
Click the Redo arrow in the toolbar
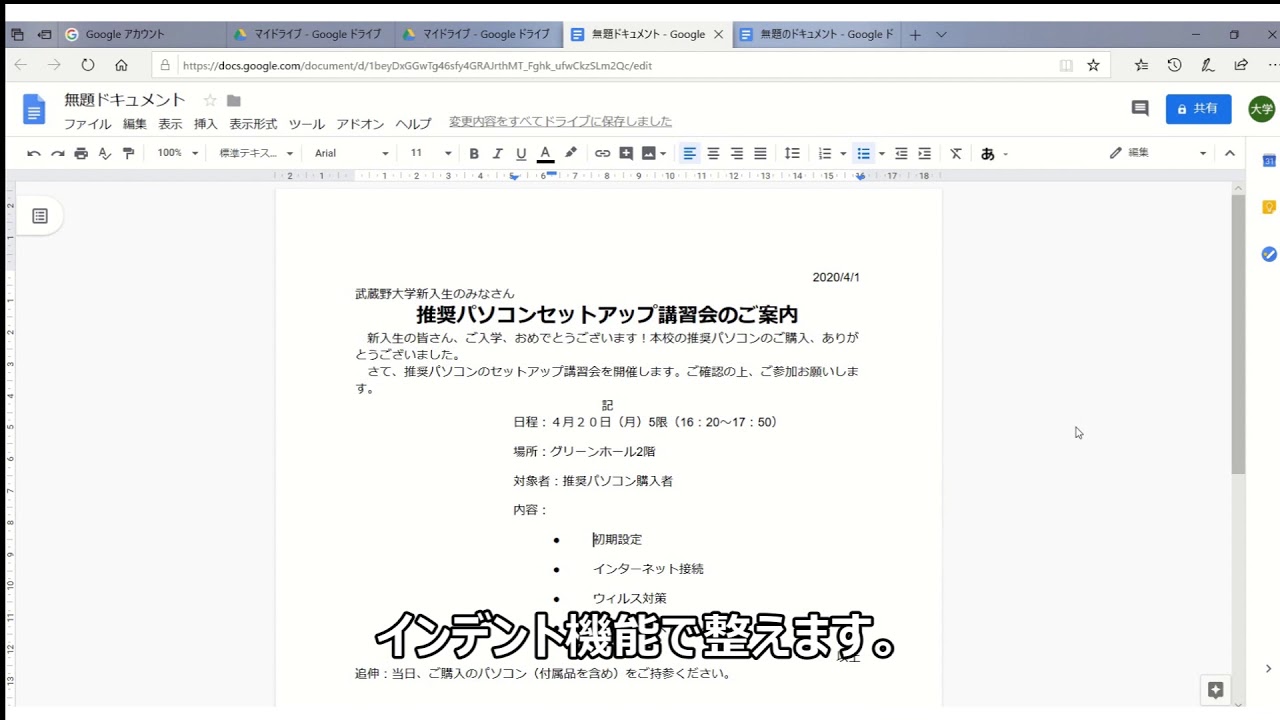(57, 153)
